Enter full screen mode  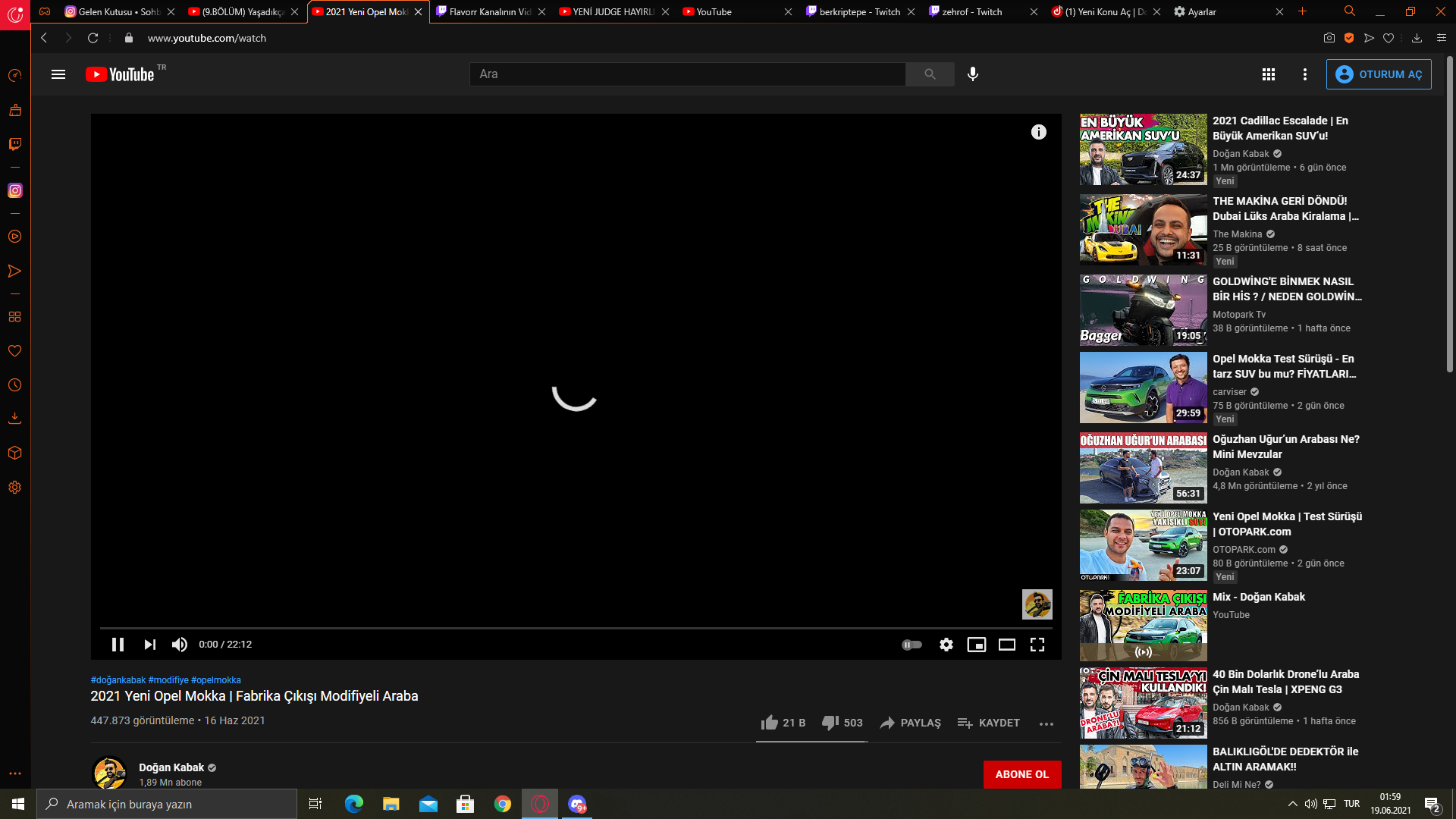tap(1037, 645)
